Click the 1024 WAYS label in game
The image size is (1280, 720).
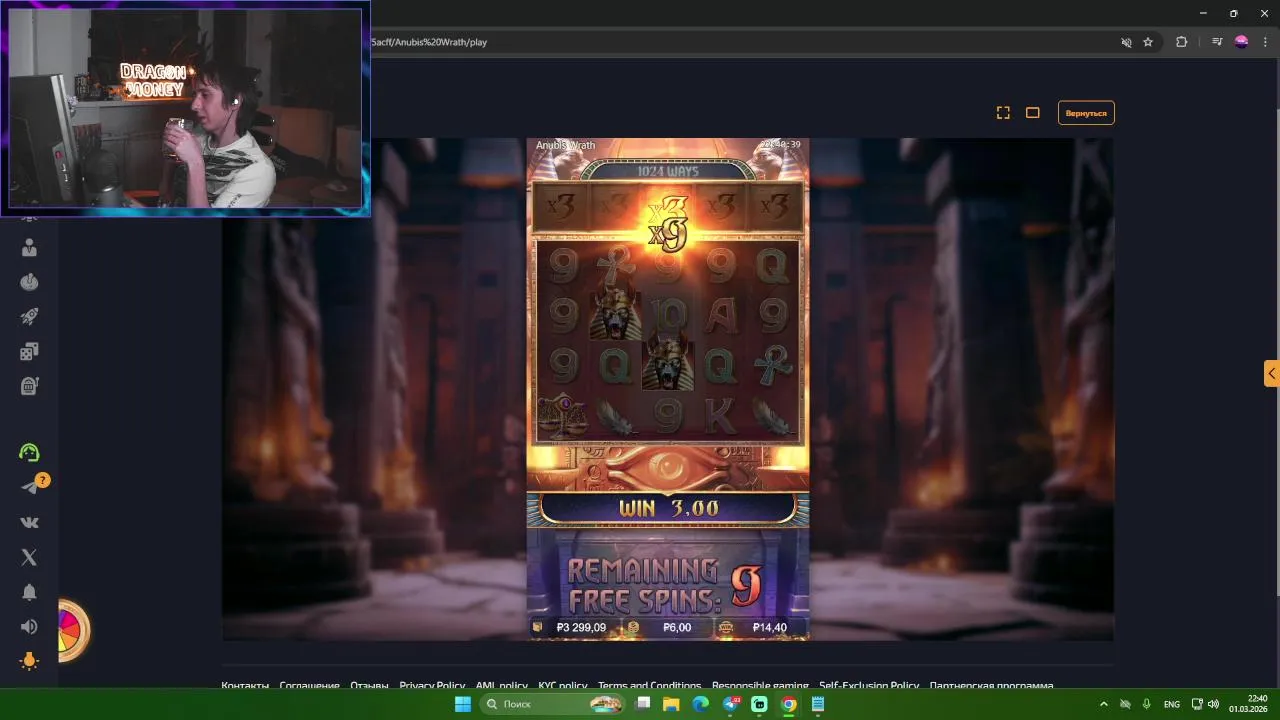point(667,171)
